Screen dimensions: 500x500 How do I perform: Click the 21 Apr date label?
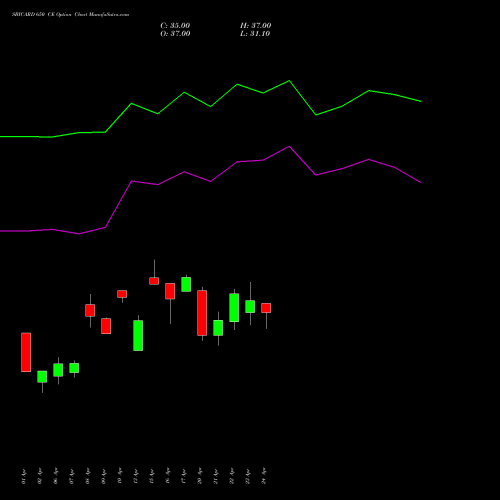coord(216,476)
